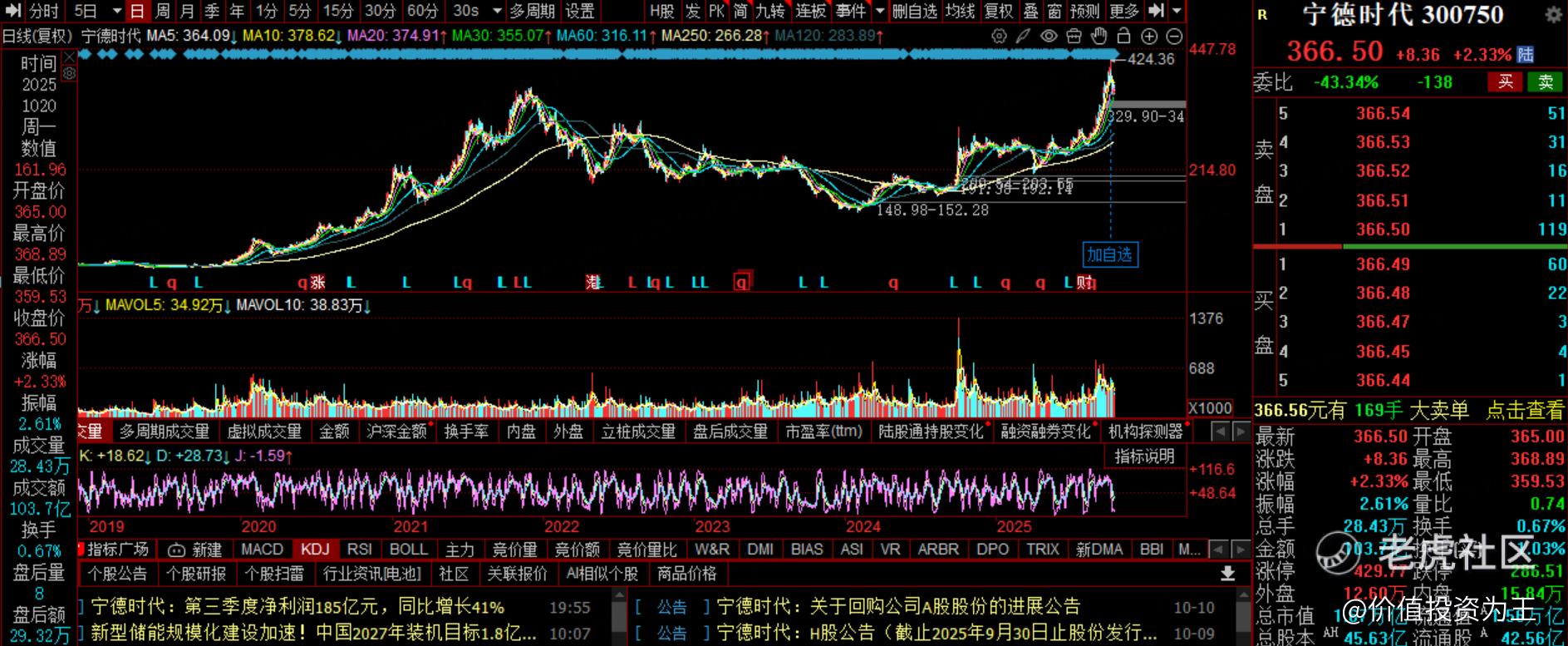Click the download arrow icon in news panel

point(1227,574)
